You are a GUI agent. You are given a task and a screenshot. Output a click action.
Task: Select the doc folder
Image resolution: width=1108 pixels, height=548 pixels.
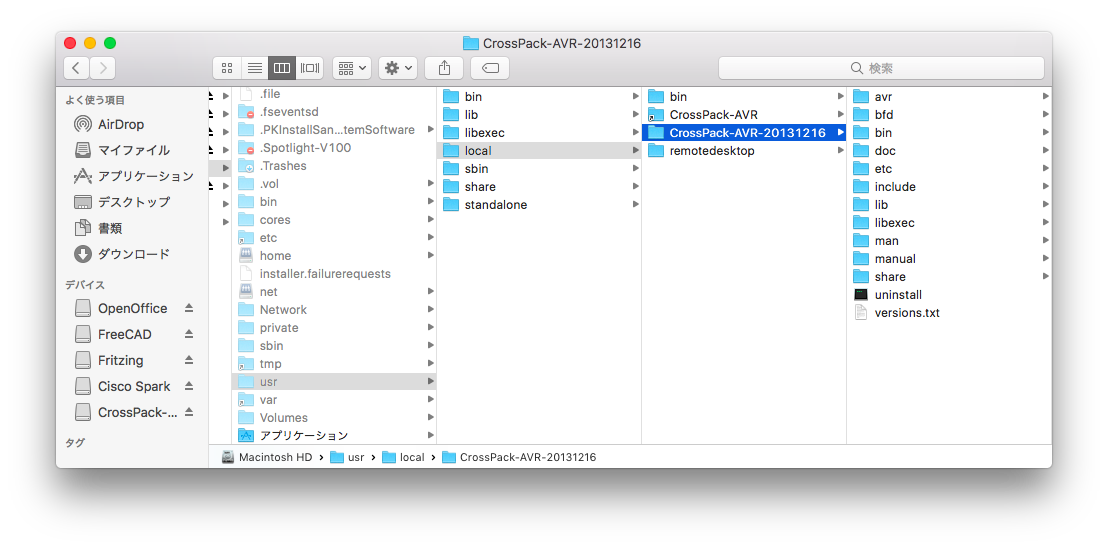[x=949, y=150]
